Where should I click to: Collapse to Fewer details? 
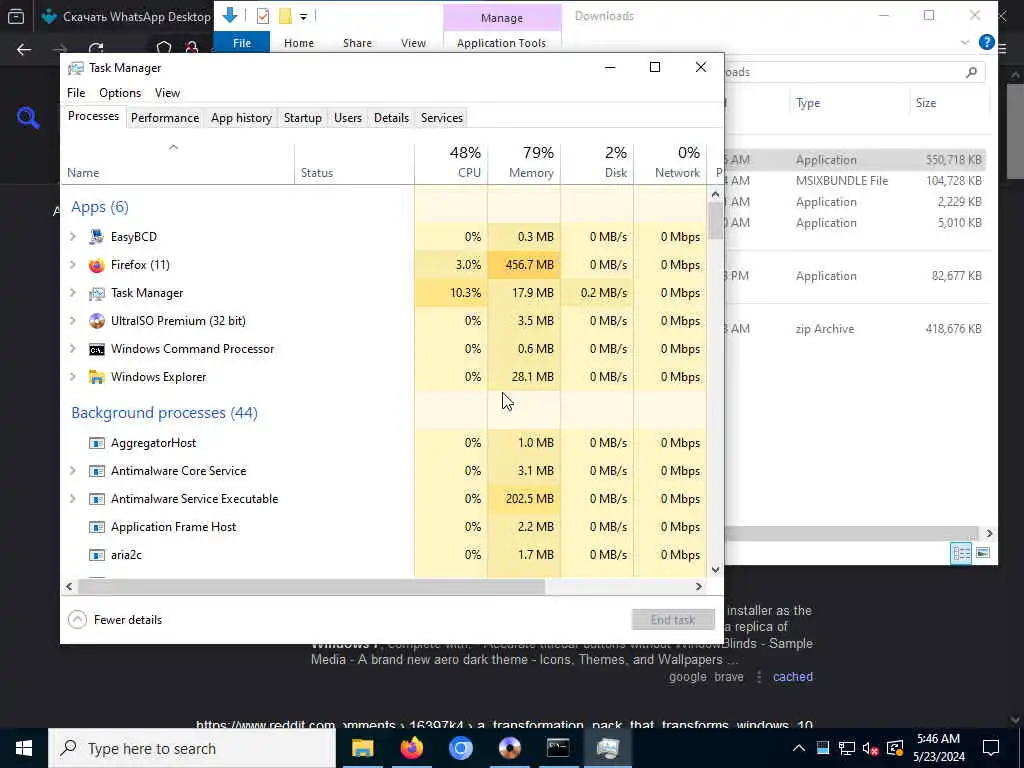[115, 620]
